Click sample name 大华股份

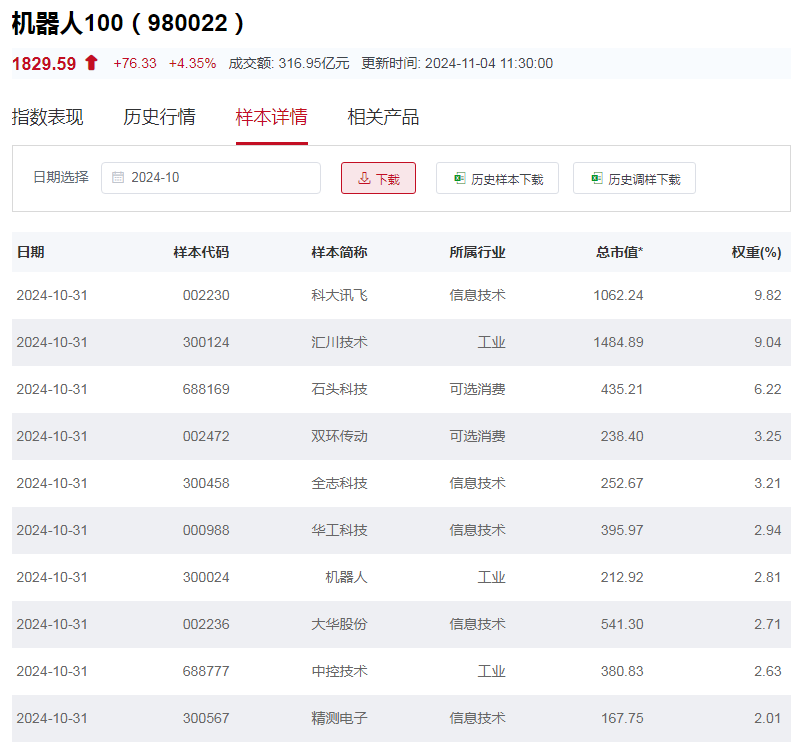click(339, 624)
